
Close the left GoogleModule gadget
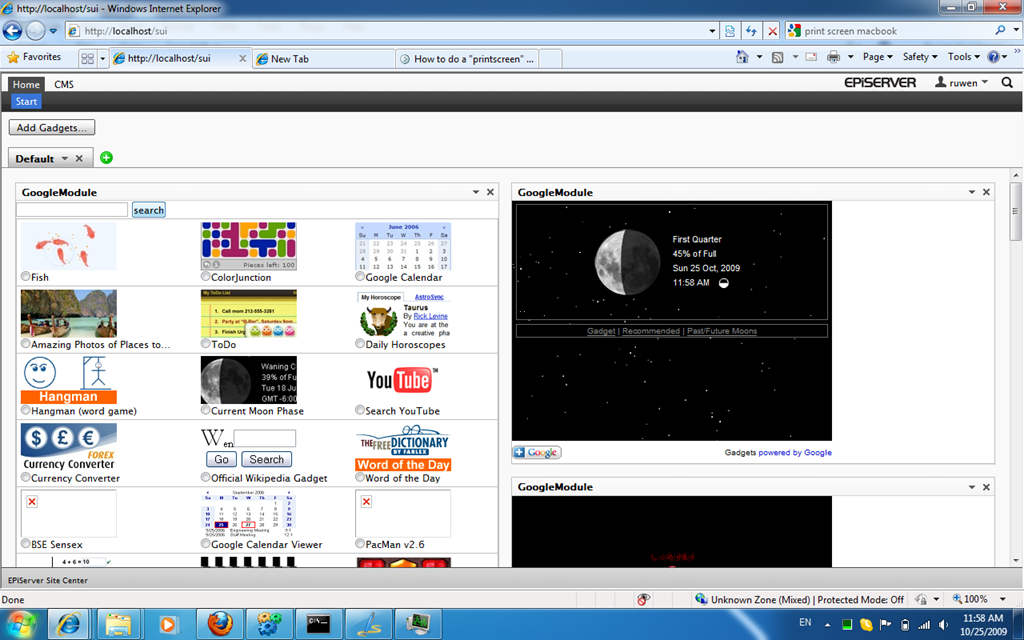[x=490, y=192]
